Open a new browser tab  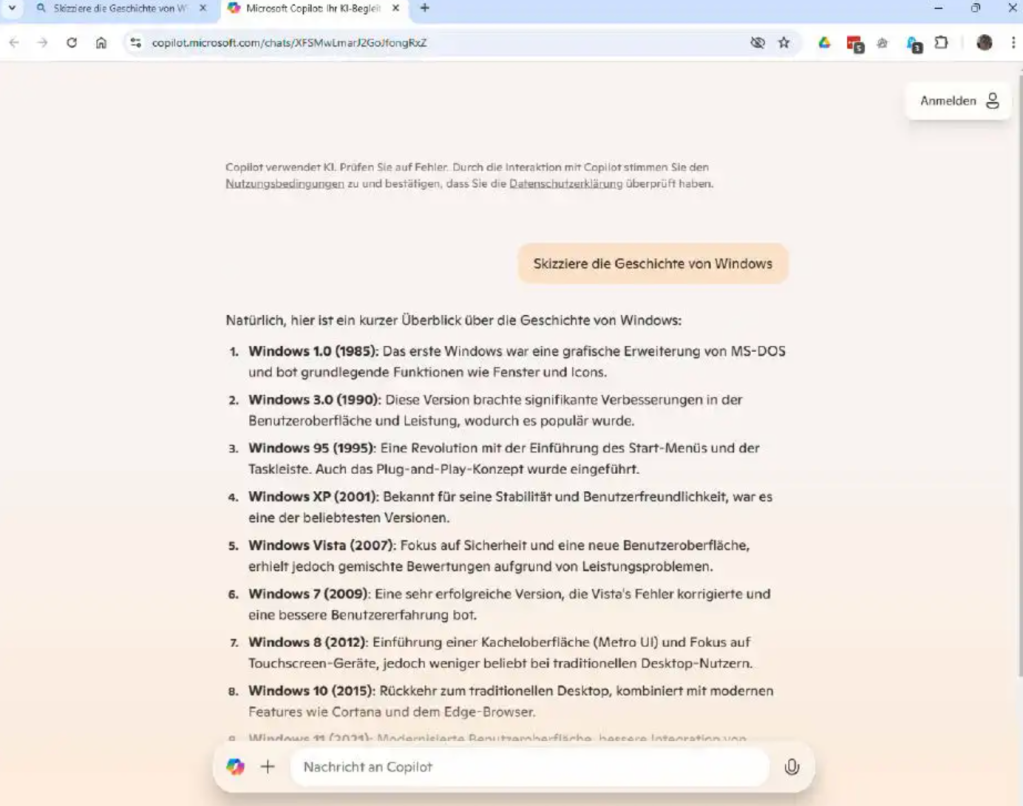425,8
